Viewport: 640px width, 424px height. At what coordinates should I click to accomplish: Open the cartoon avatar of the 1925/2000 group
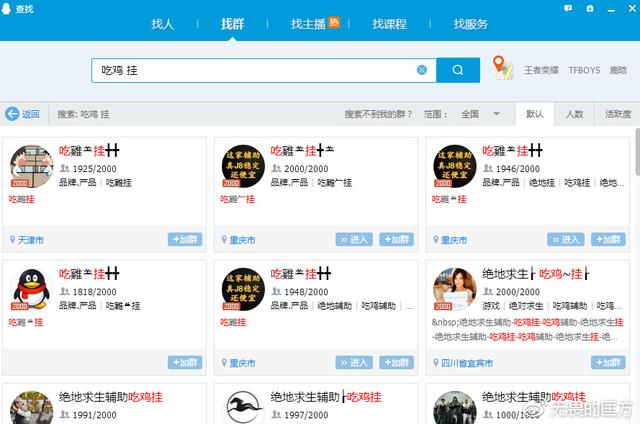(31, 166)
